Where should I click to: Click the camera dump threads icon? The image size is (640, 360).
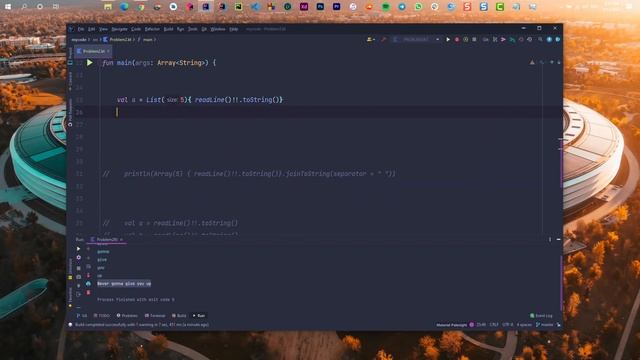[x=78, y=277]
